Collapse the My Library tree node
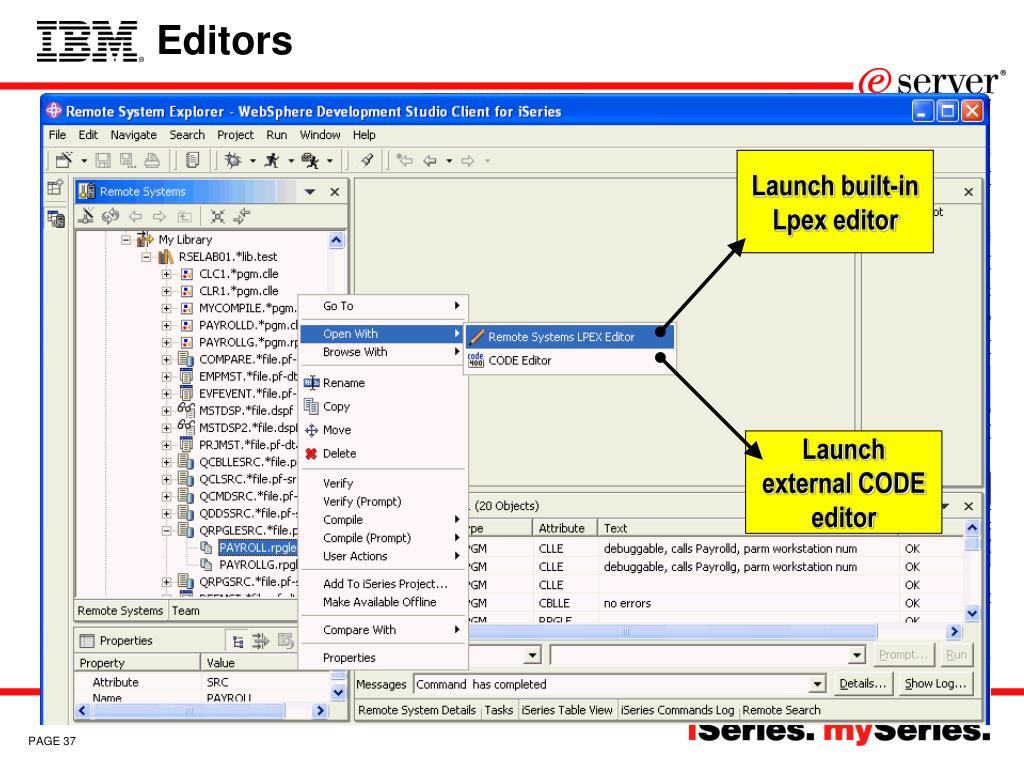This screenshot has width=1024, height=768. (126, 240)
